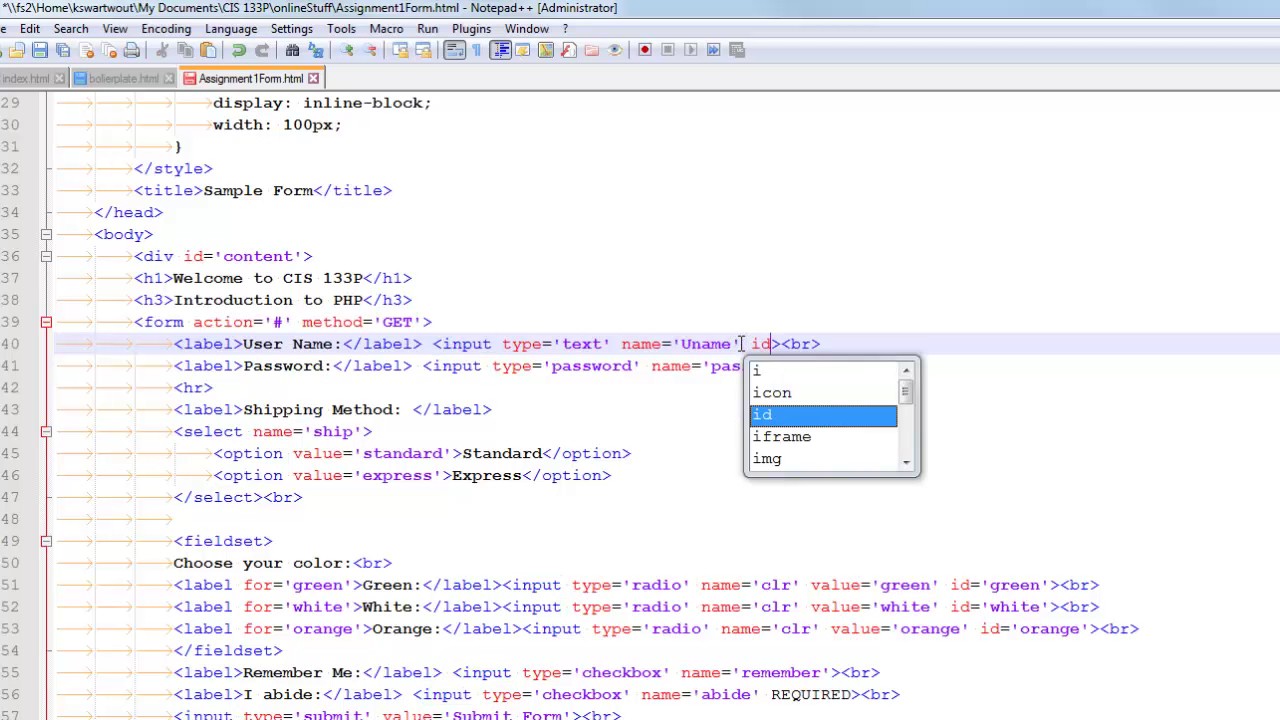Viewport: 1280px width, 720px height.
Task: Click the Close document toolbar icon
Action: (x=86, y=50)
